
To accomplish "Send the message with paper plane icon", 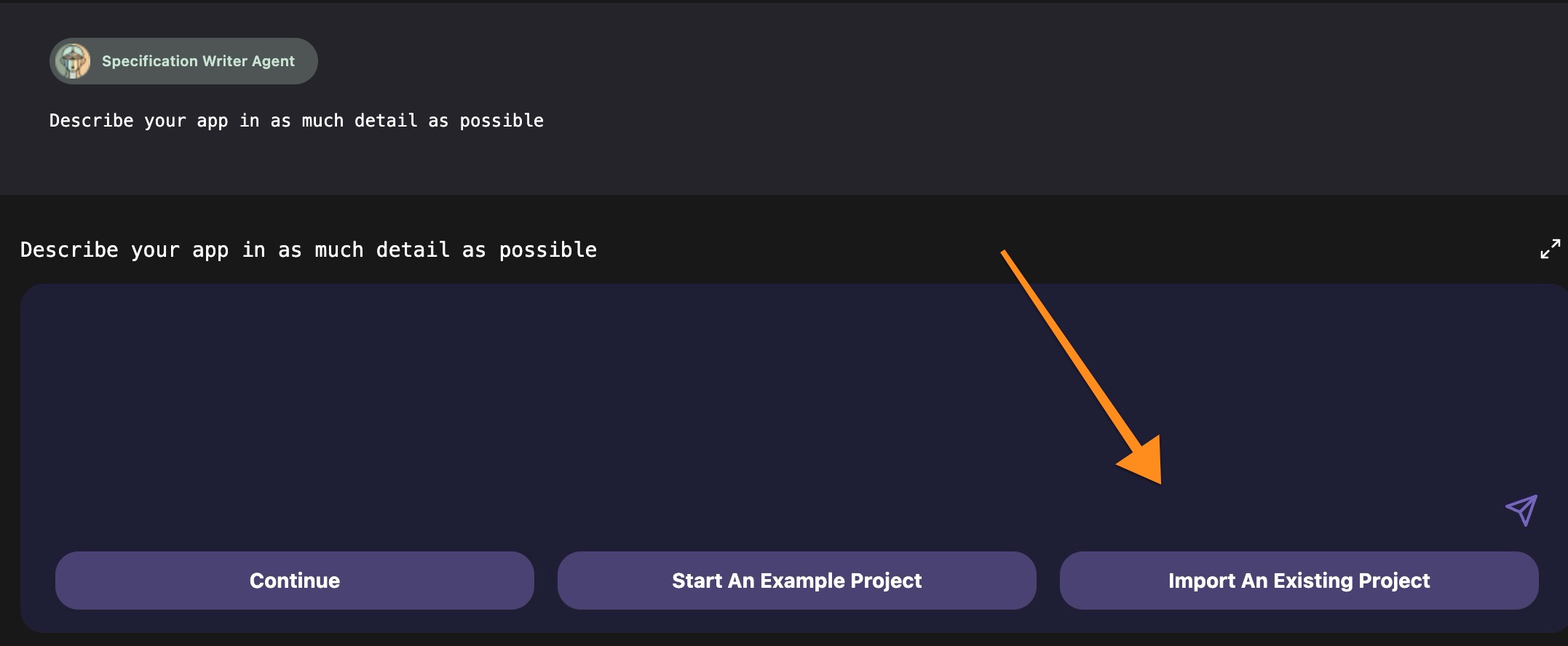I will [1521, 510].
